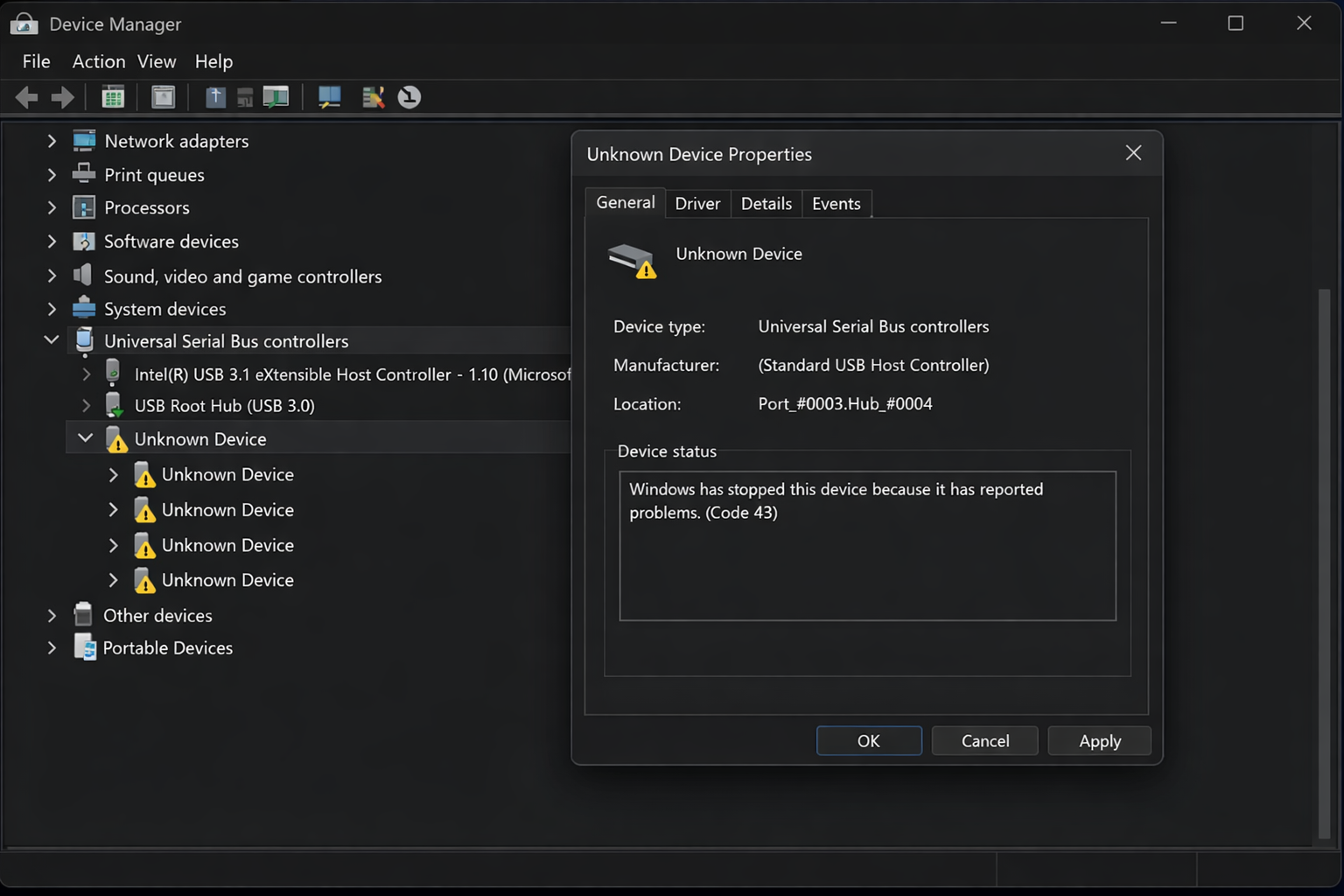Expand the Portable Devices category
Image resolution: width=1344 pixels, height=896 pixels.
(52, 647)
